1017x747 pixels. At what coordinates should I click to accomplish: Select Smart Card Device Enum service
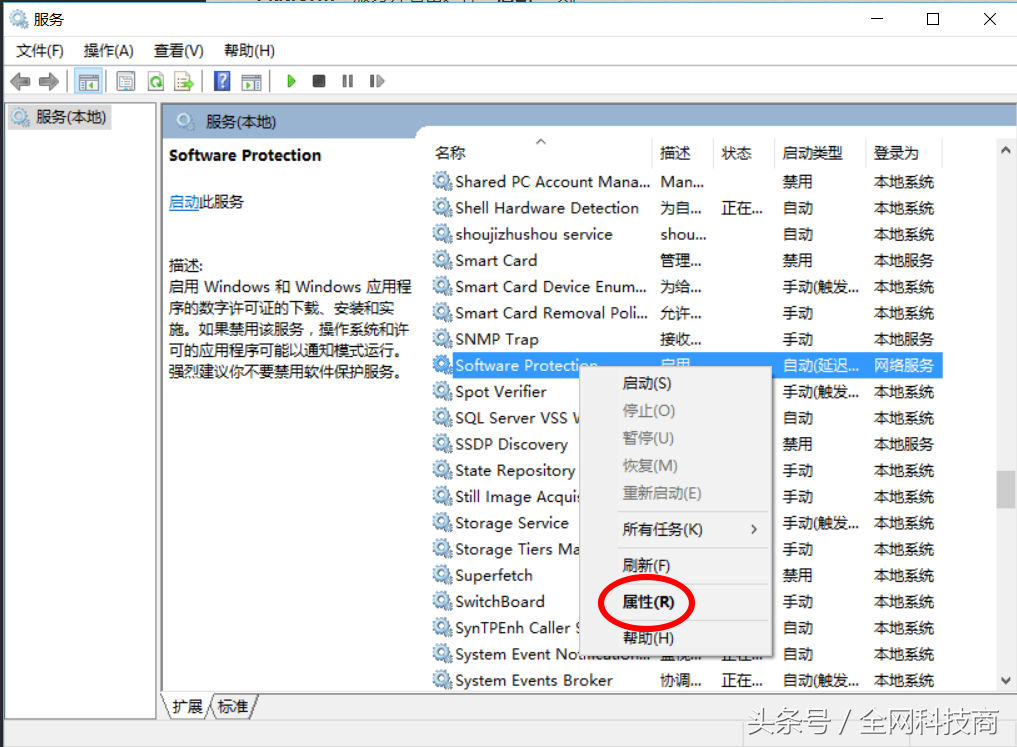point(686,287)
